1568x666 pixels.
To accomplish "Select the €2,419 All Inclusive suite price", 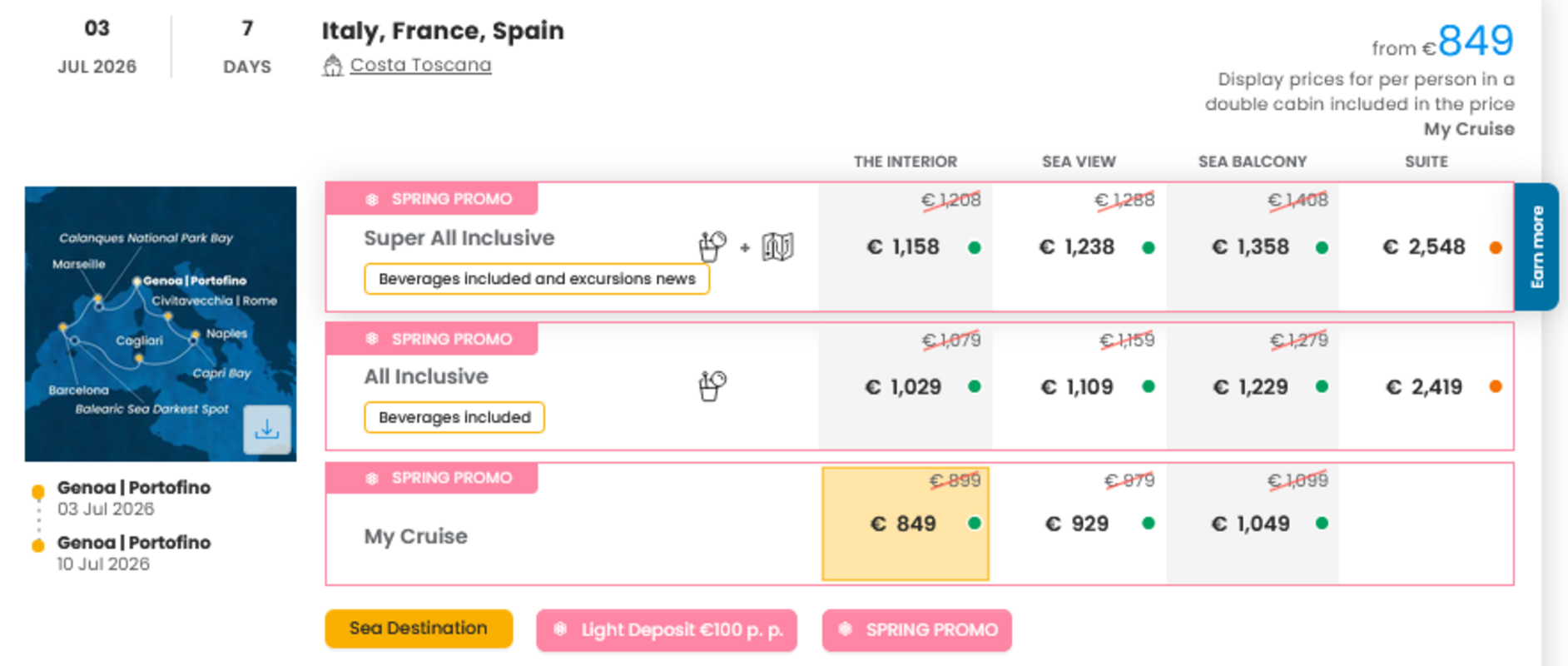I will [1425, 387].
